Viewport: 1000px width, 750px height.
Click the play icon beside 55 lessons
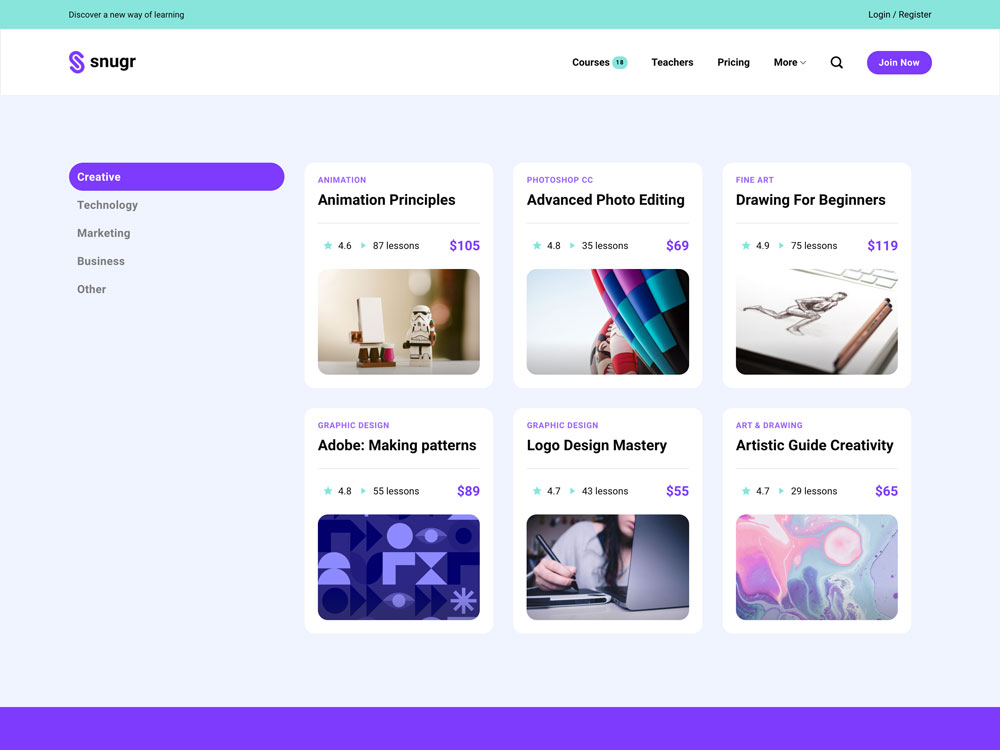[x=363, y=491]
